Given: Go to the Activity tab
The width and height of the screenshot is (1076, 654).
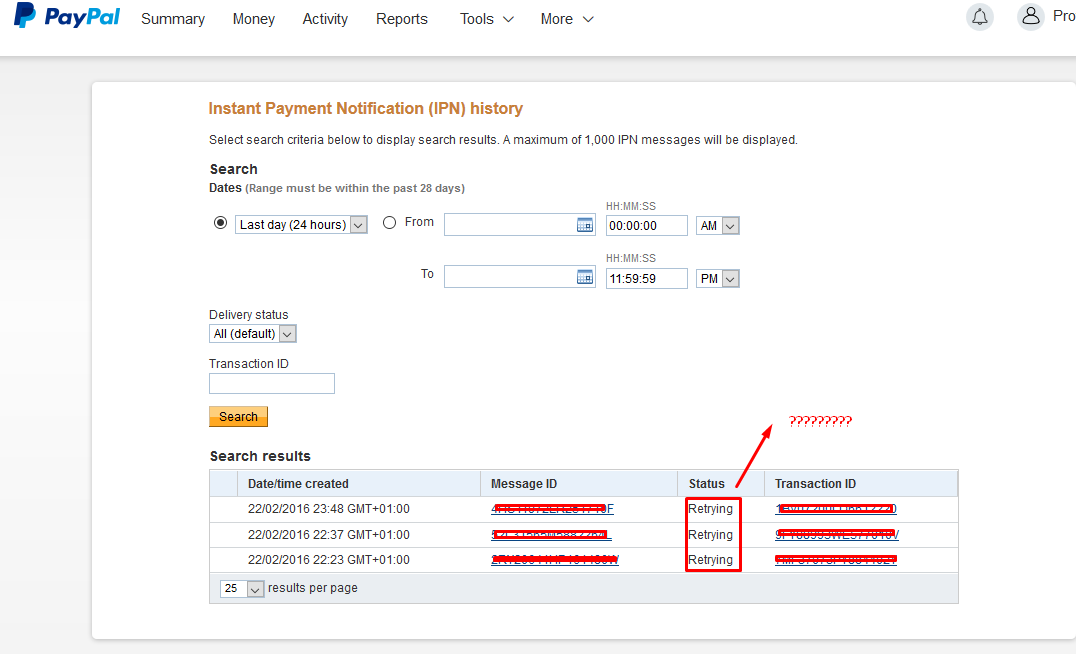Looking at the screenshot, I should click(x=325, y=19).
